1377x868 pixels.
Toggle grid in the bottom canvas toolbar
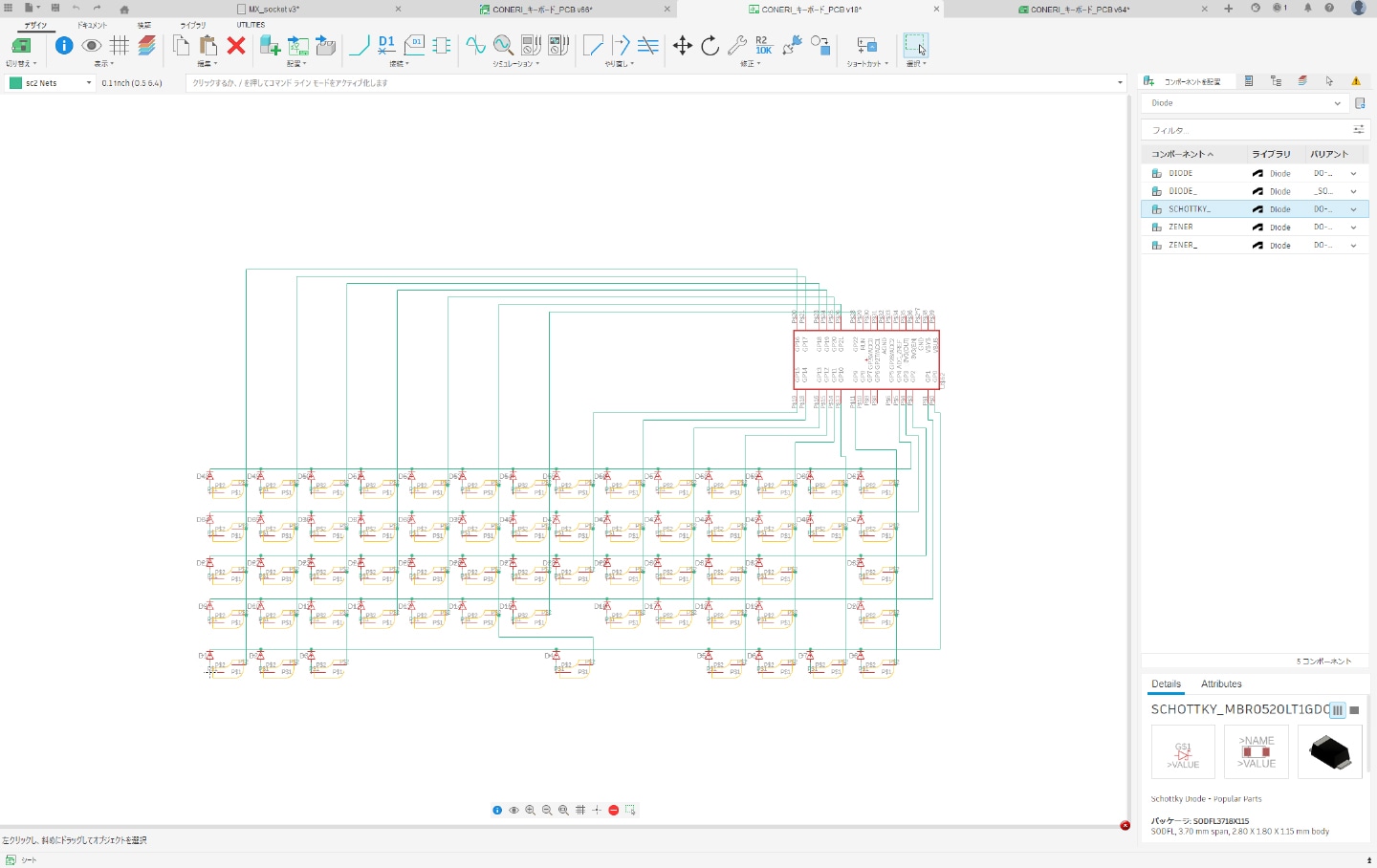[580, 810]
